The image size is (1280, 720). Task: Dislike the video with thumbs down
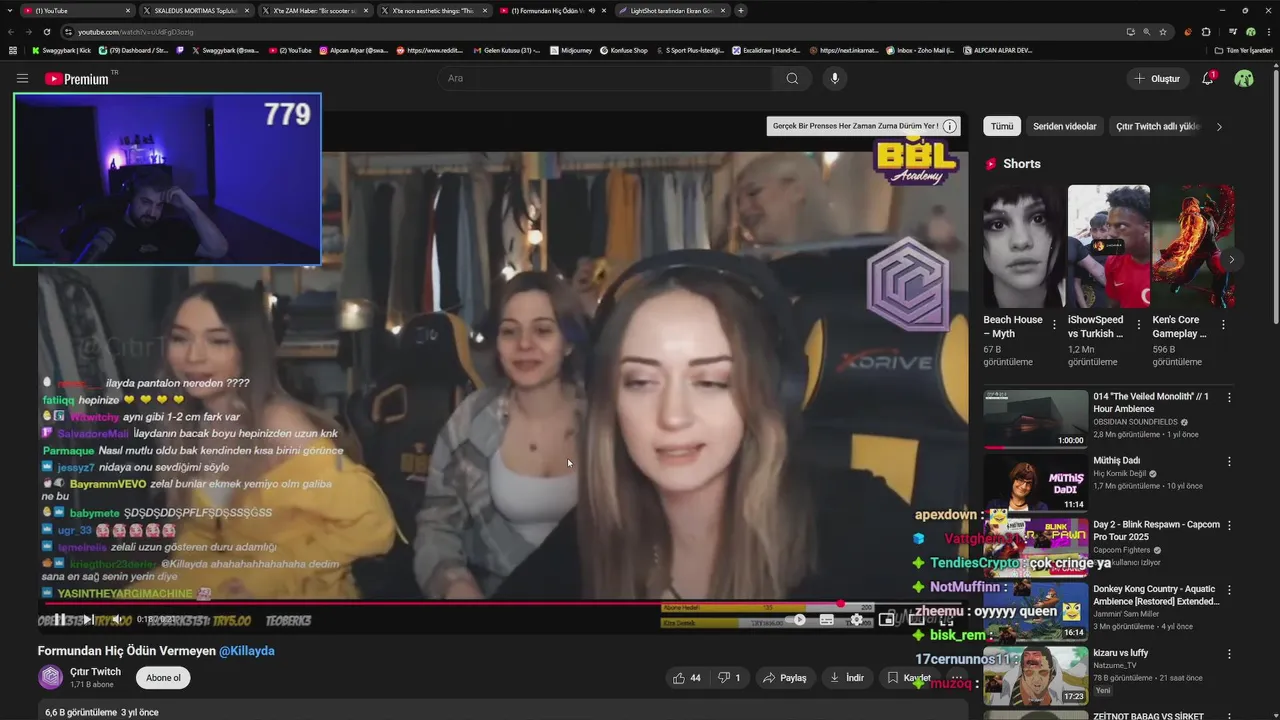point(729,678)
